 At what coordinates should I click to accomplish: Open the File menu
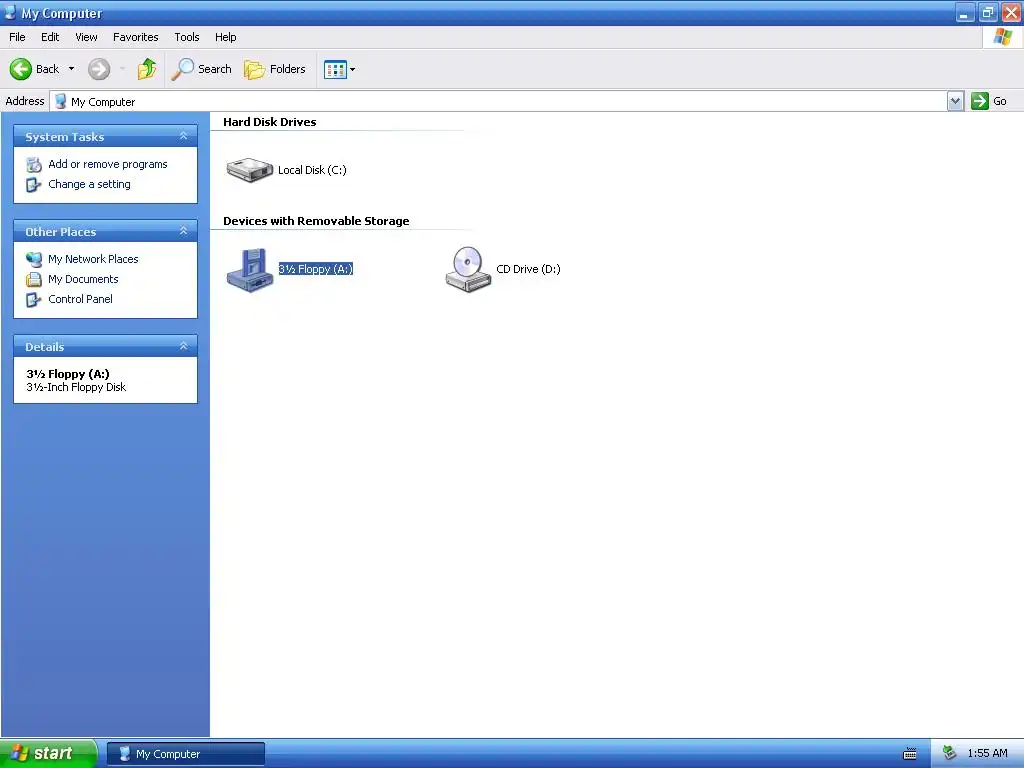[x=17, y=37]
